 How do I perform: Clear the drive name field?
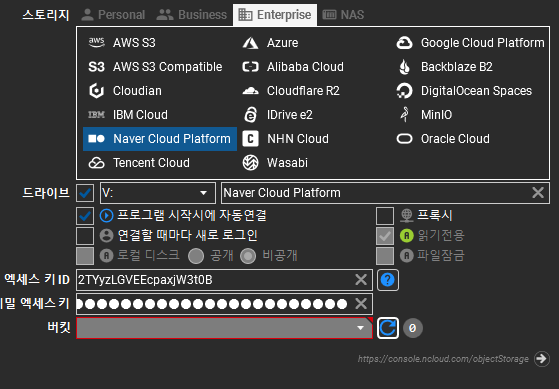pyautogui.click(x=538, y=193)
